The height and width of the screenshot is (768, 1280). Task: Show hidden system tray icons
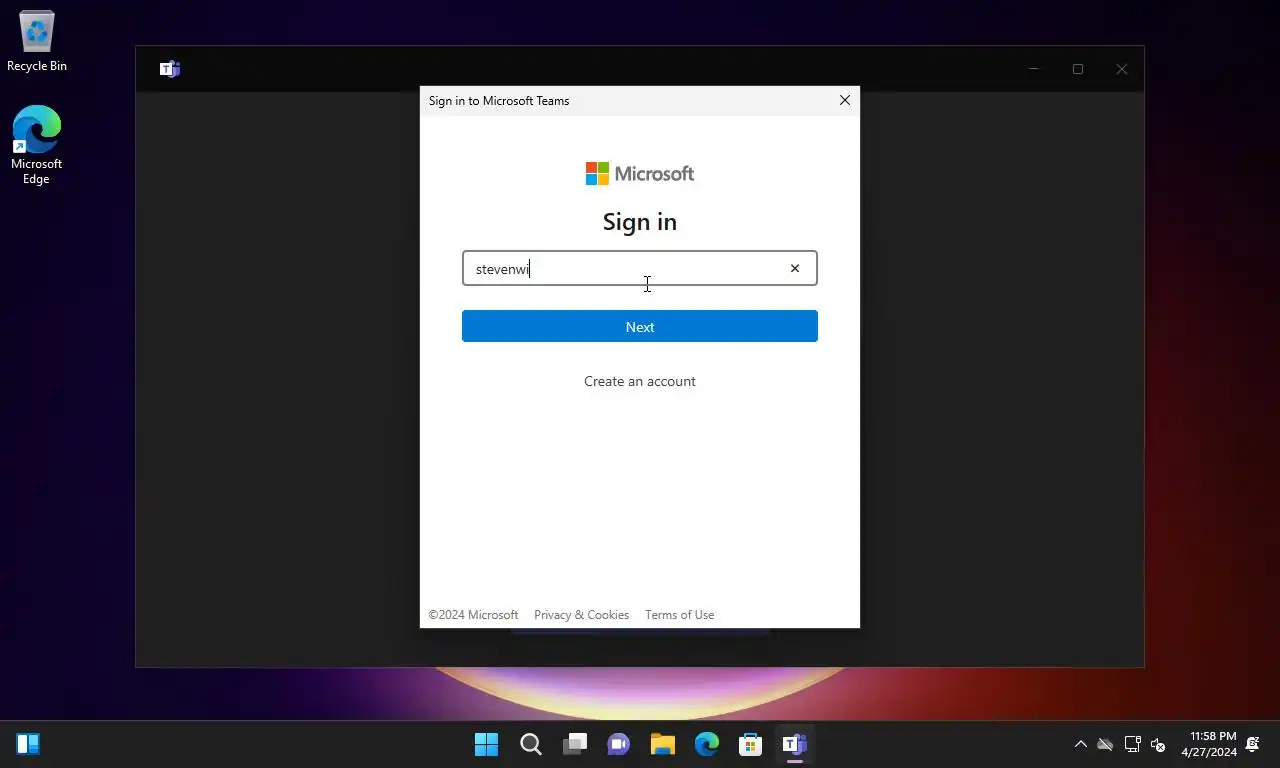[x=1080, y=744]
